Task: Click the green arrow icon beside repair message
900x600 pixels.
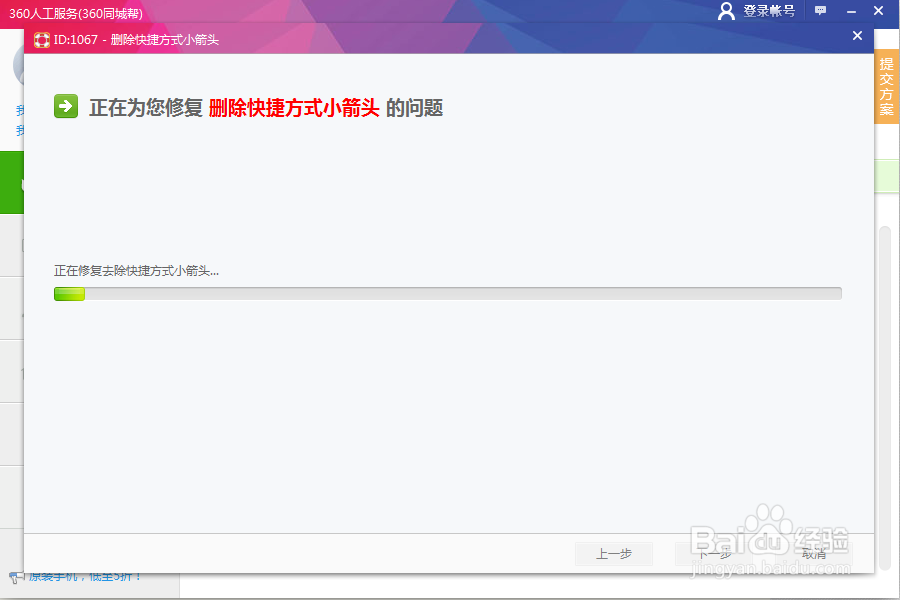Action: pyautogui.click(x=65, y=106)
